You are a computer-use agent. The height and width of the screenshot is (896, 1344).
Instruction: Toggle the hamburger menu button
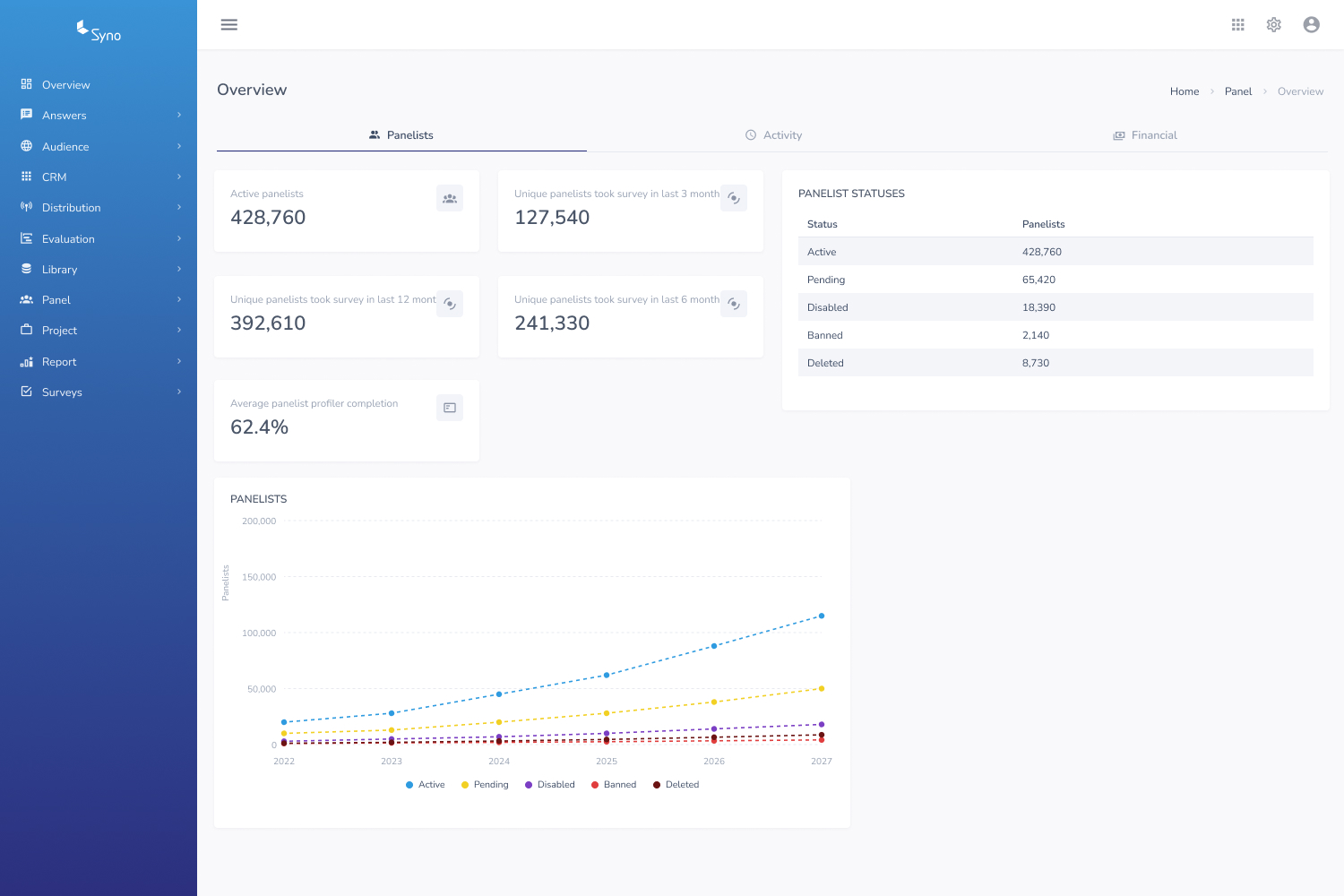(229, 25)
